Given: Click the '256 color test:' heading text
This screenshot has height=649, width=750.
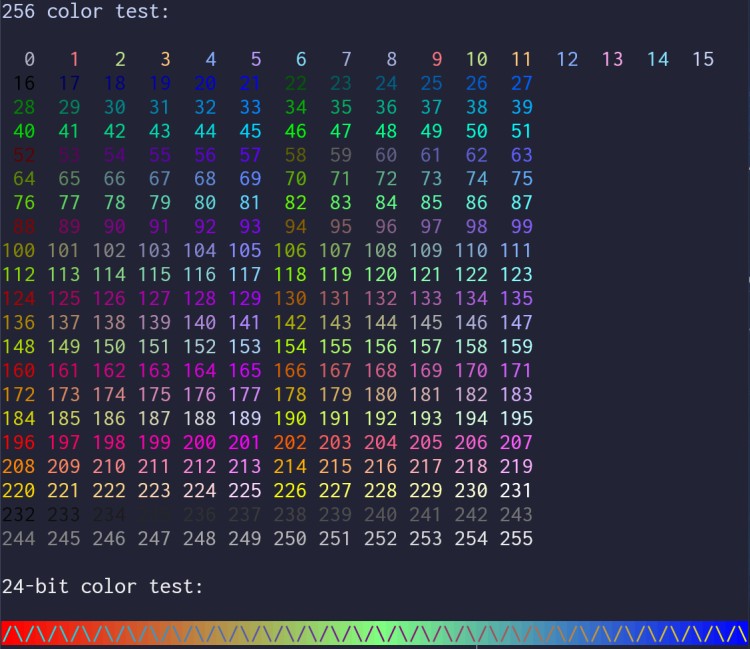Looking at the screenshot, I should pyautogui.click(x=86, y=11).
